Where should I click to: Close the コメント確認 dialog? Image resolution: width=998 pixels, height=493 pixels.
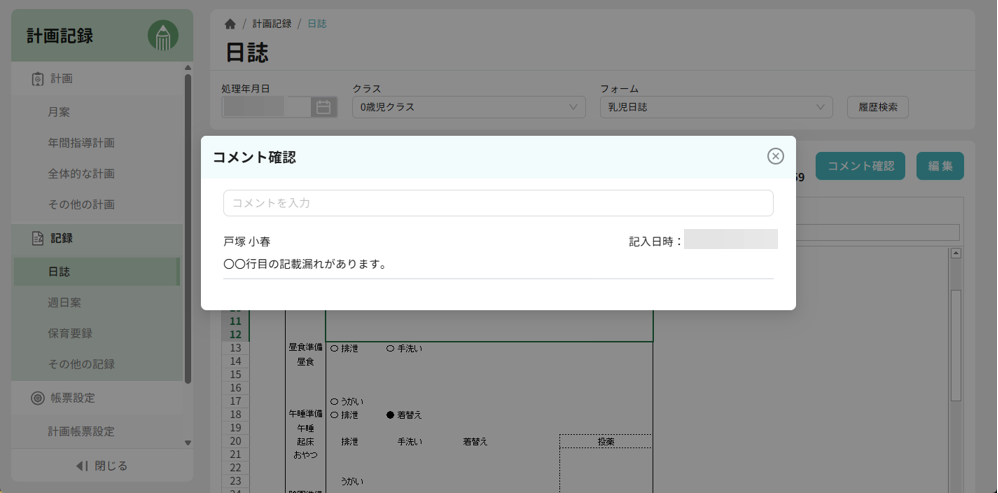click(x=775, y=156)
